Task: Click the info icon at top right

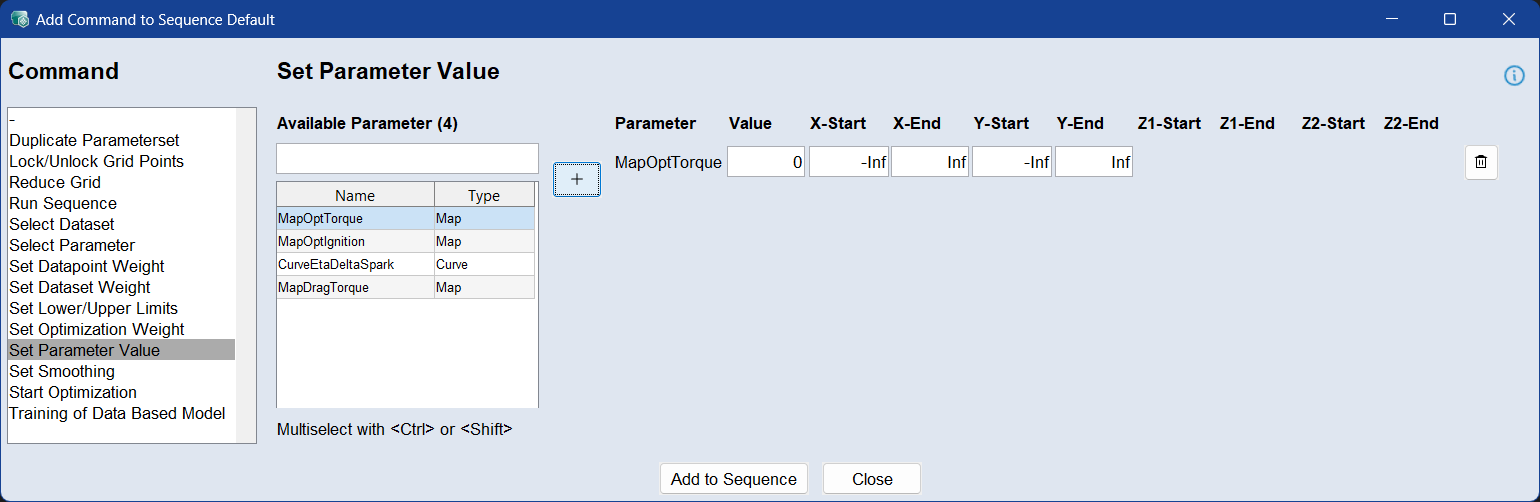Action: point(1514,76)
